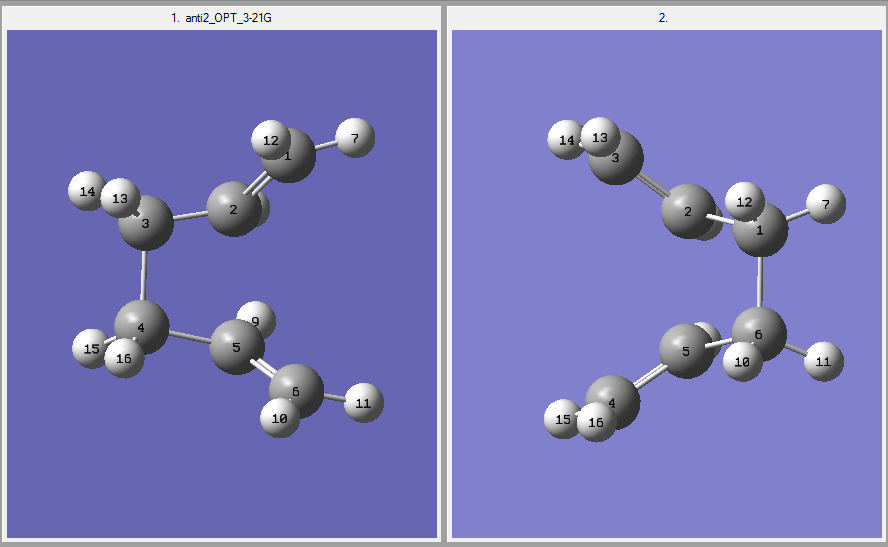The width and height of the screenshot is (888, 547).
Task: Pick hydrogen atom 7 in anti2_OPT_3-21G panel
Action: [x=355, y=138]
